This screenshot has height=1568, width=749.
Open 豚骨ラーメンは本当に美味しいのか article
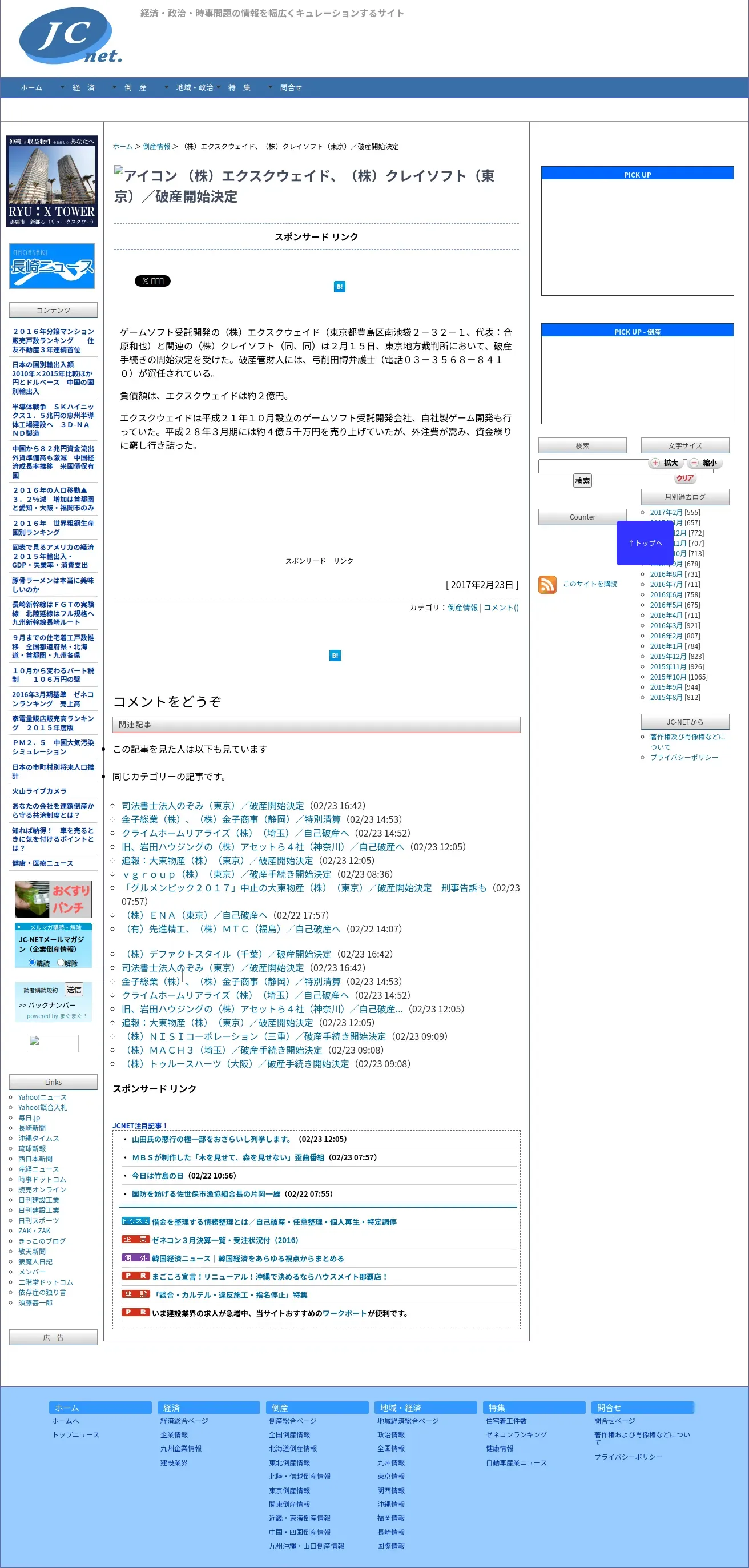tap(53, 585)
